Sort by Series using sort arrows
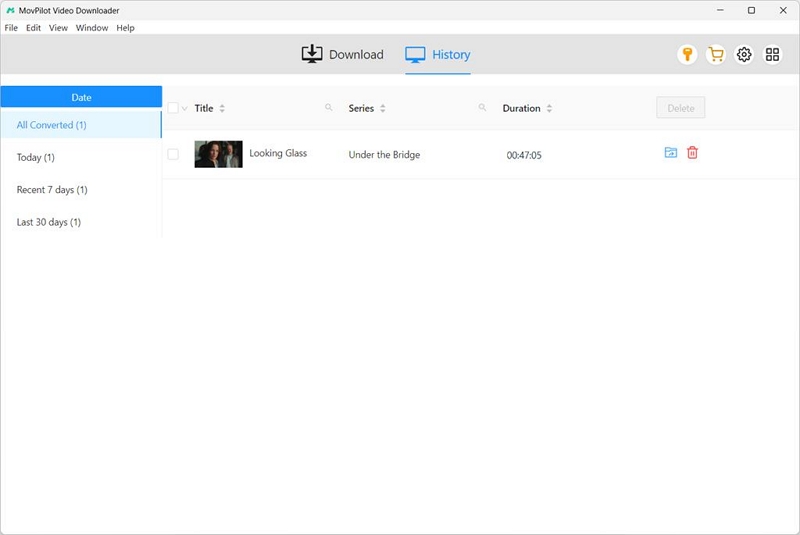 coord(383,108)
